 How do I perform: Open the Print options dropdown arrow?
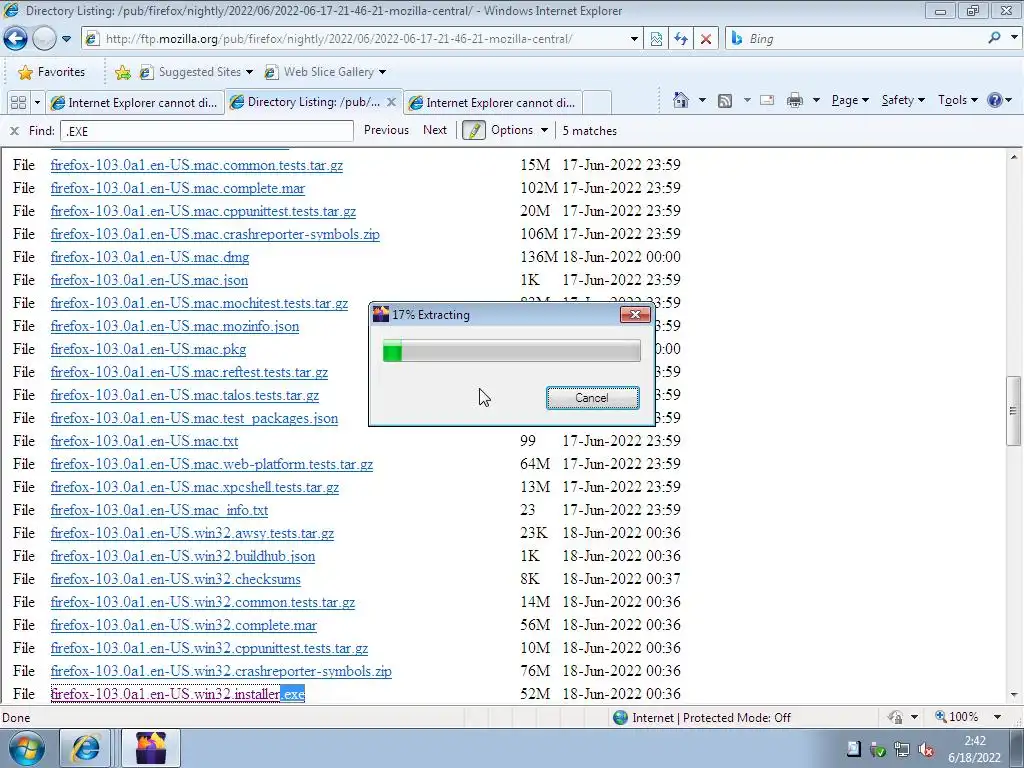pyautogui.click(x=816, y=100)
